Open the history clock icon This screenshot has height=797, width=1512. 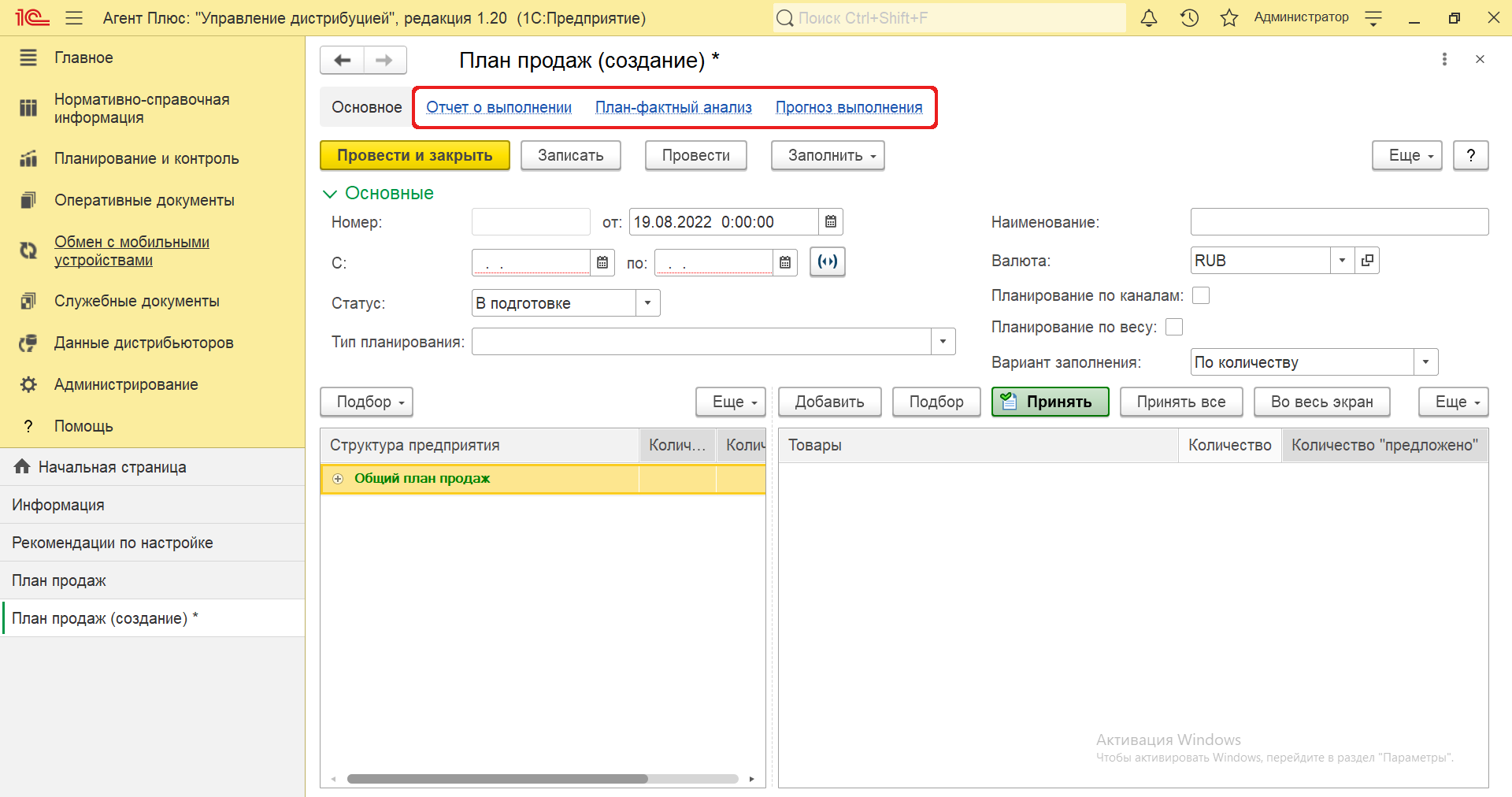coord(1189,18)
